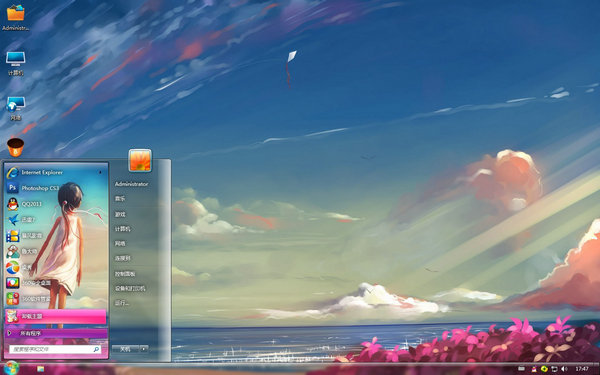Open the shutdown options arrow
This screenshot has width=600, height=375.
(x=144, y=349)
